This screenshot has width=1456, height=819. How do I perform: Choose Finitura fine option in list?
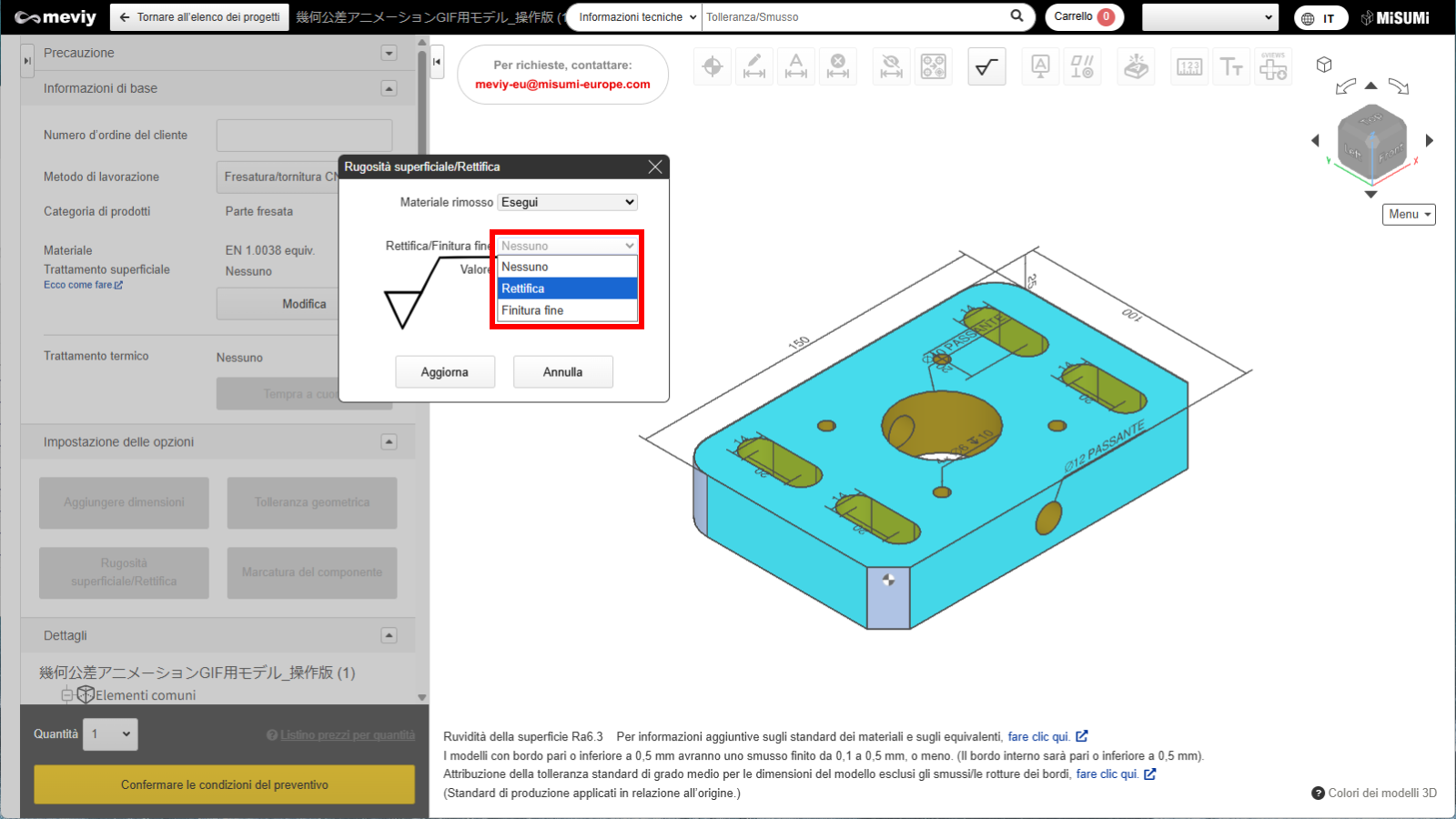567,310
